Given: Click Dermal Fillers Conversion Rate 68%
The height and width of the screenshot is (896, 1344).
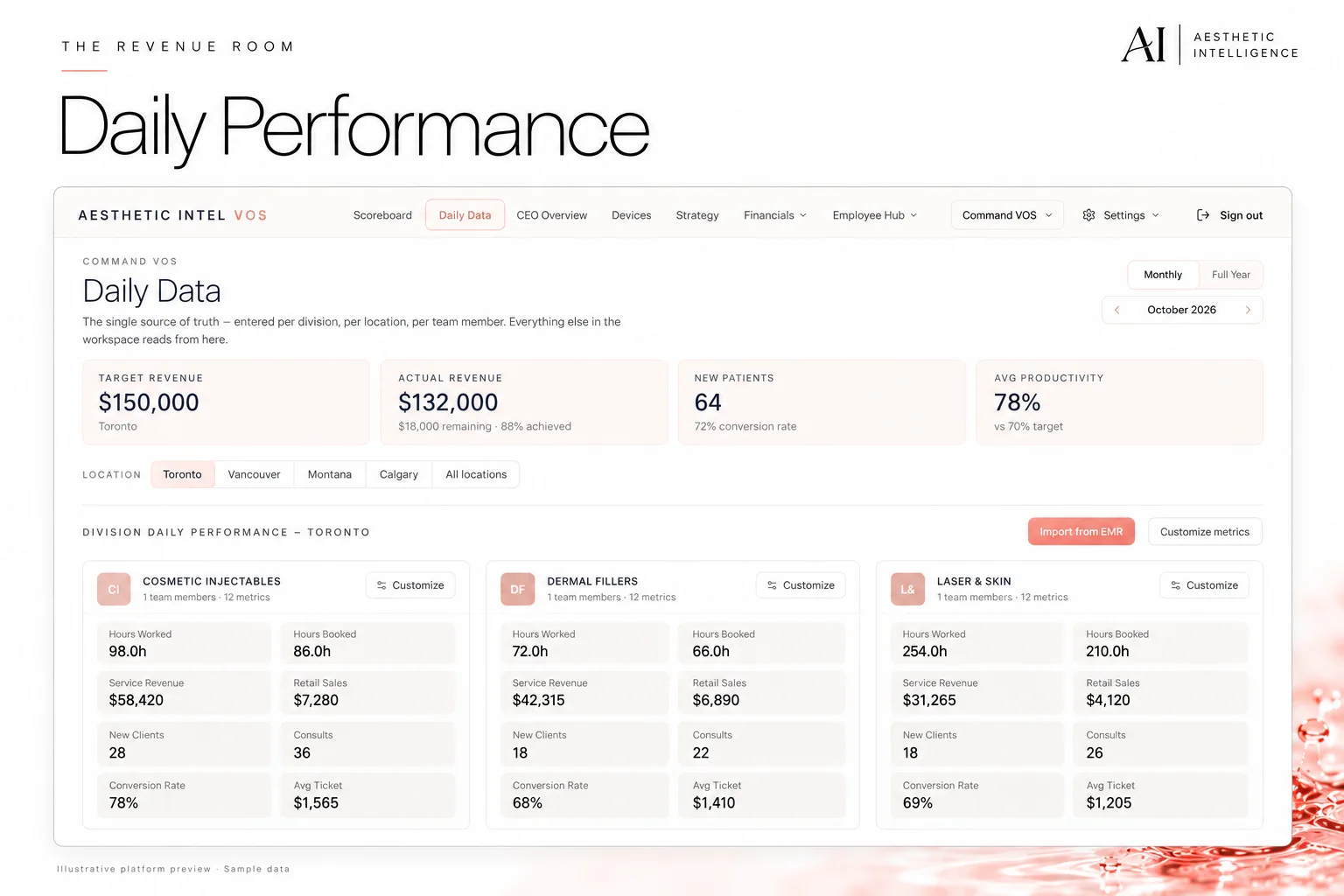Looking at the screenshot, I should 584,794.
